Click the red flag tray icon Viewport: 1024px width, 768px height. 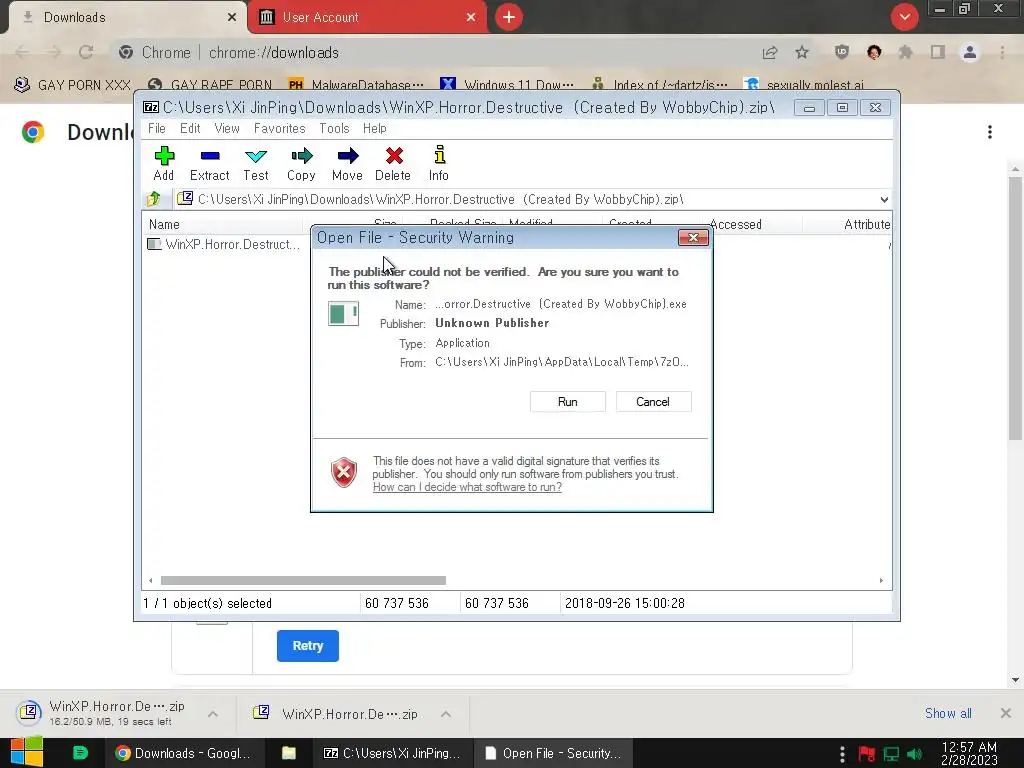coord(867,754)
